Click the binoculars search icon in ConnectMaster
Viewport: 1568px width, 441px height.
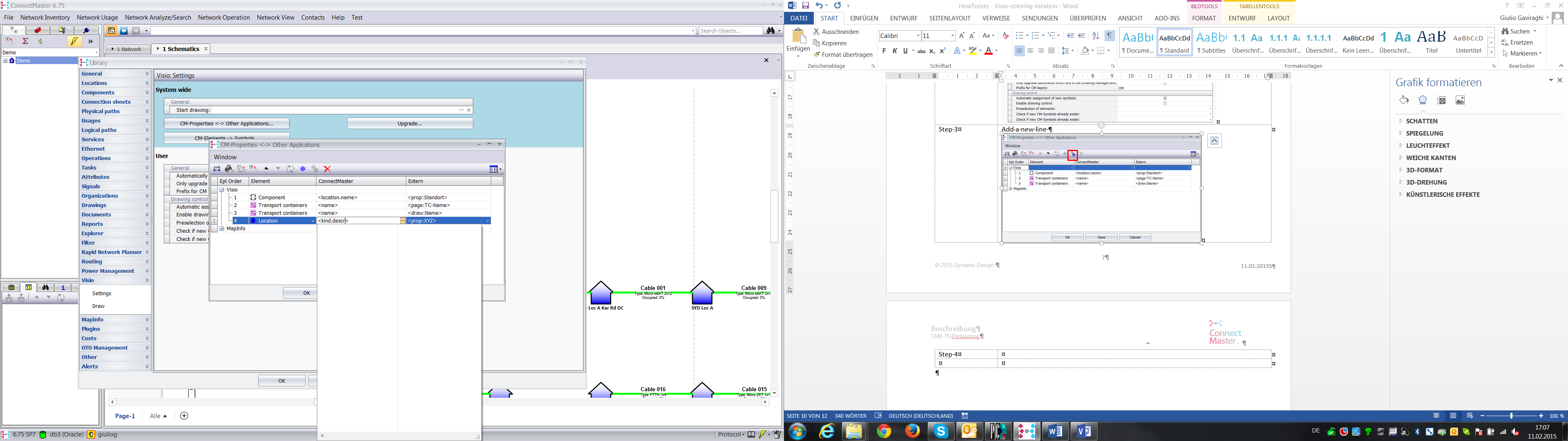[x=771, y=31]
